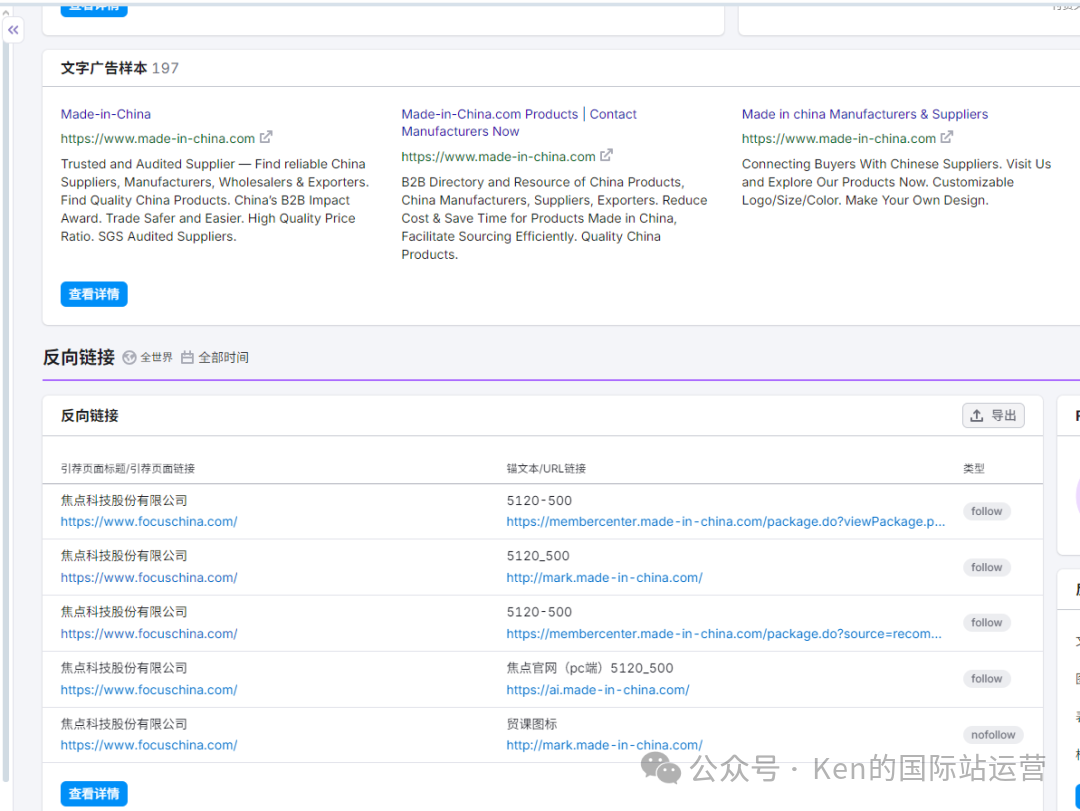
Task: Open ai.made-in-china.com link
Action: point(597,690)
